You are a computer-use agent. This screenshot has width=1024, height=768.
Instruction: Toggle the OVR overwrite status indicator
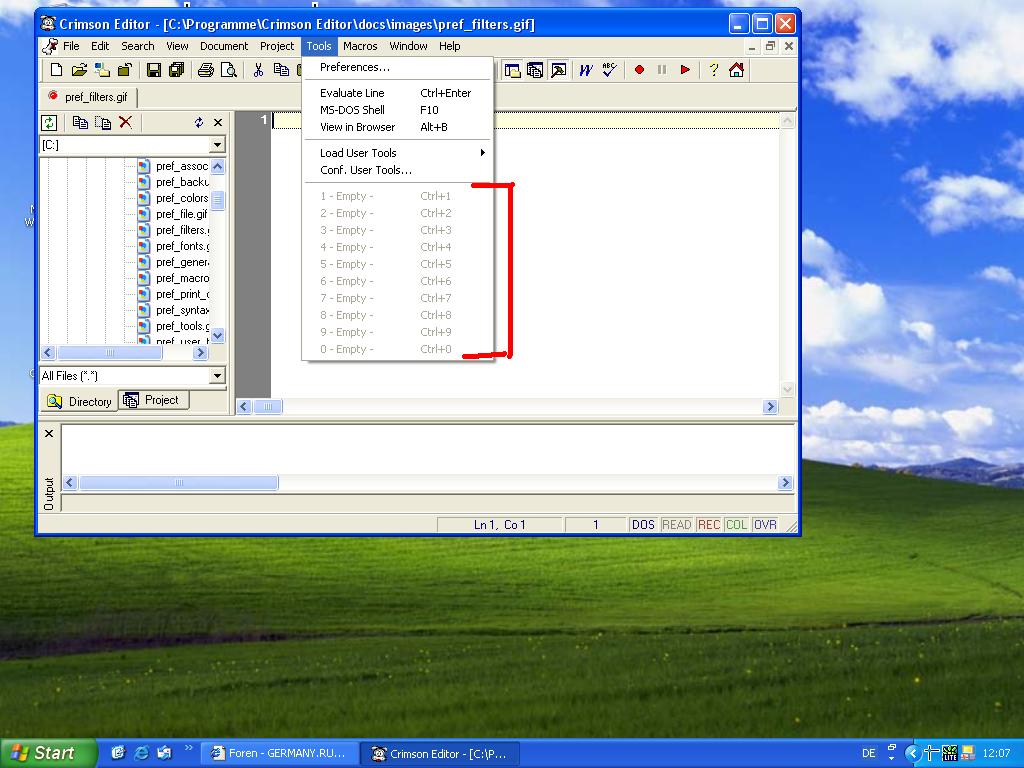coord(765,524)
